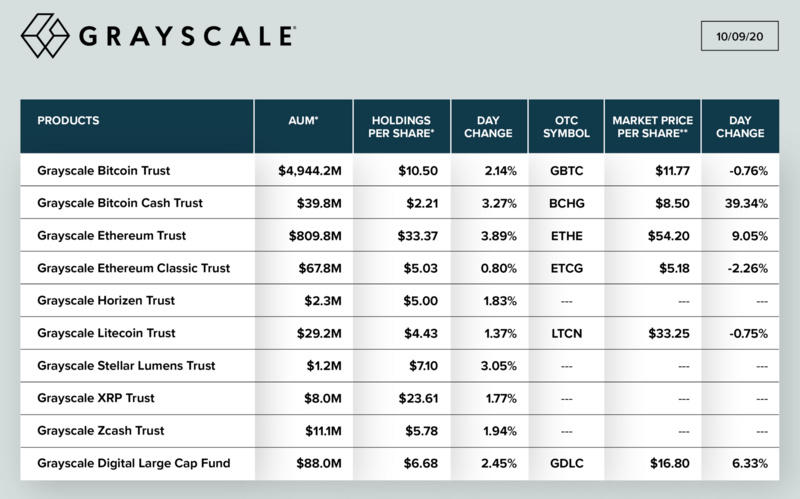This screenshot has width=800, height=499.
Task: Click the GBTC symbol cell
Action: click(x=566, y=170)
